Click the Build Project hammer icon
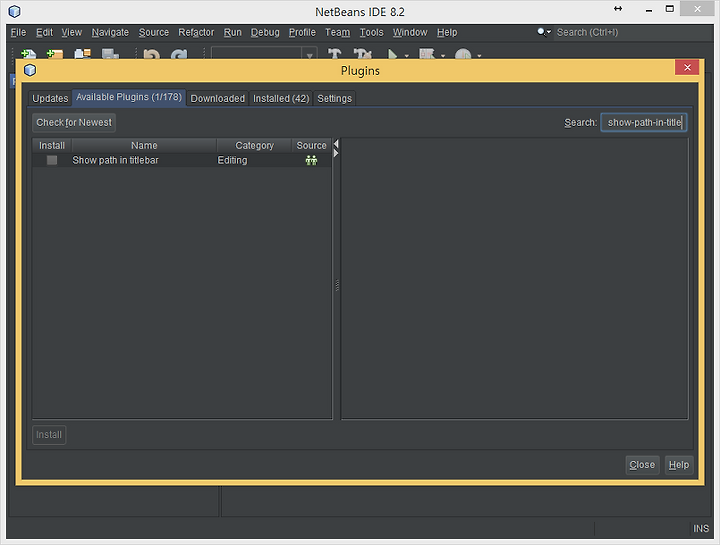The image size is (720, 545). 335,54
